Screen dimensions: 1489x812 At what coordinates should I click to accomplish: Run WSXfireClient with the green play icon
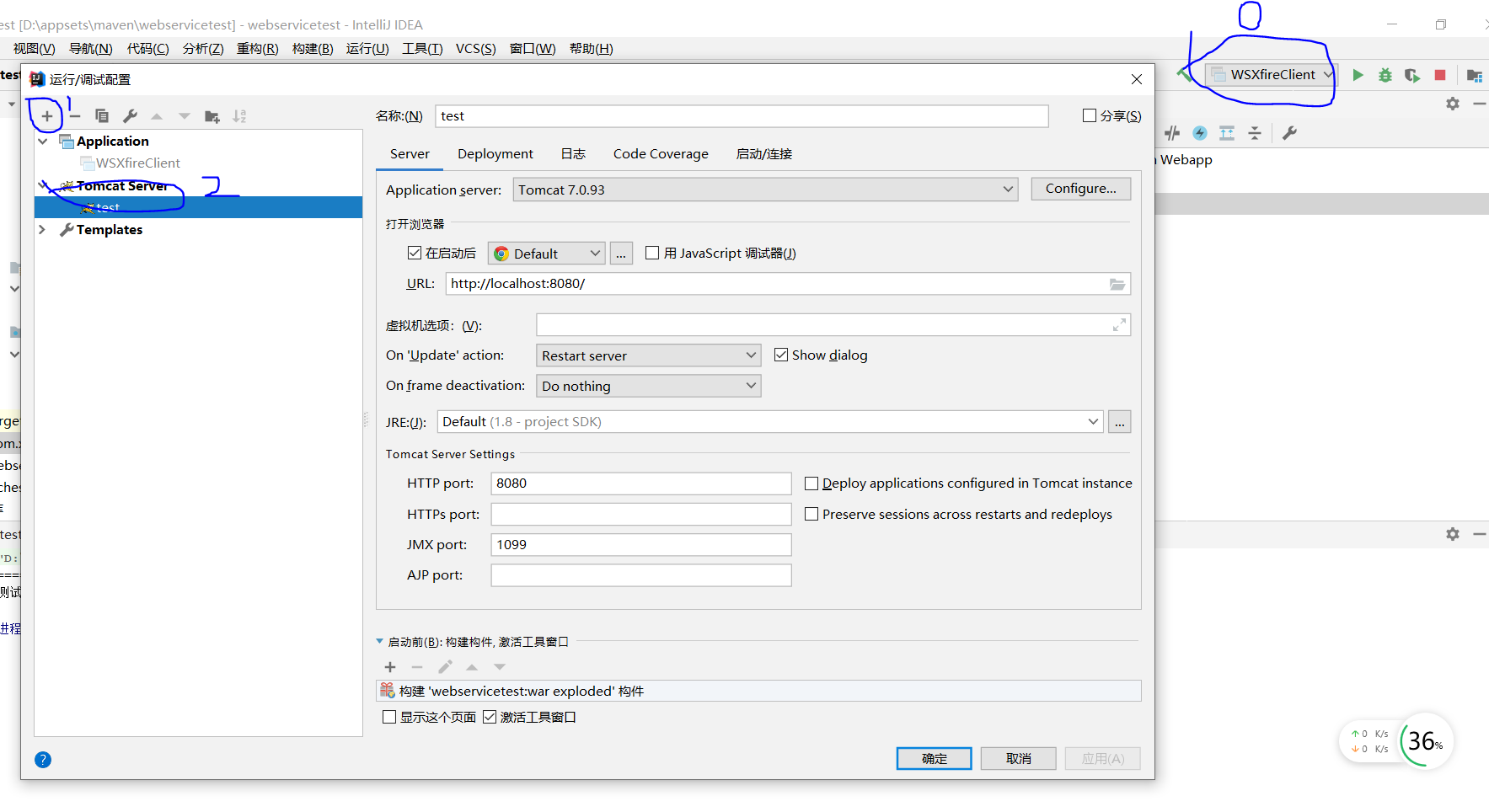[x=1358, y=75]
